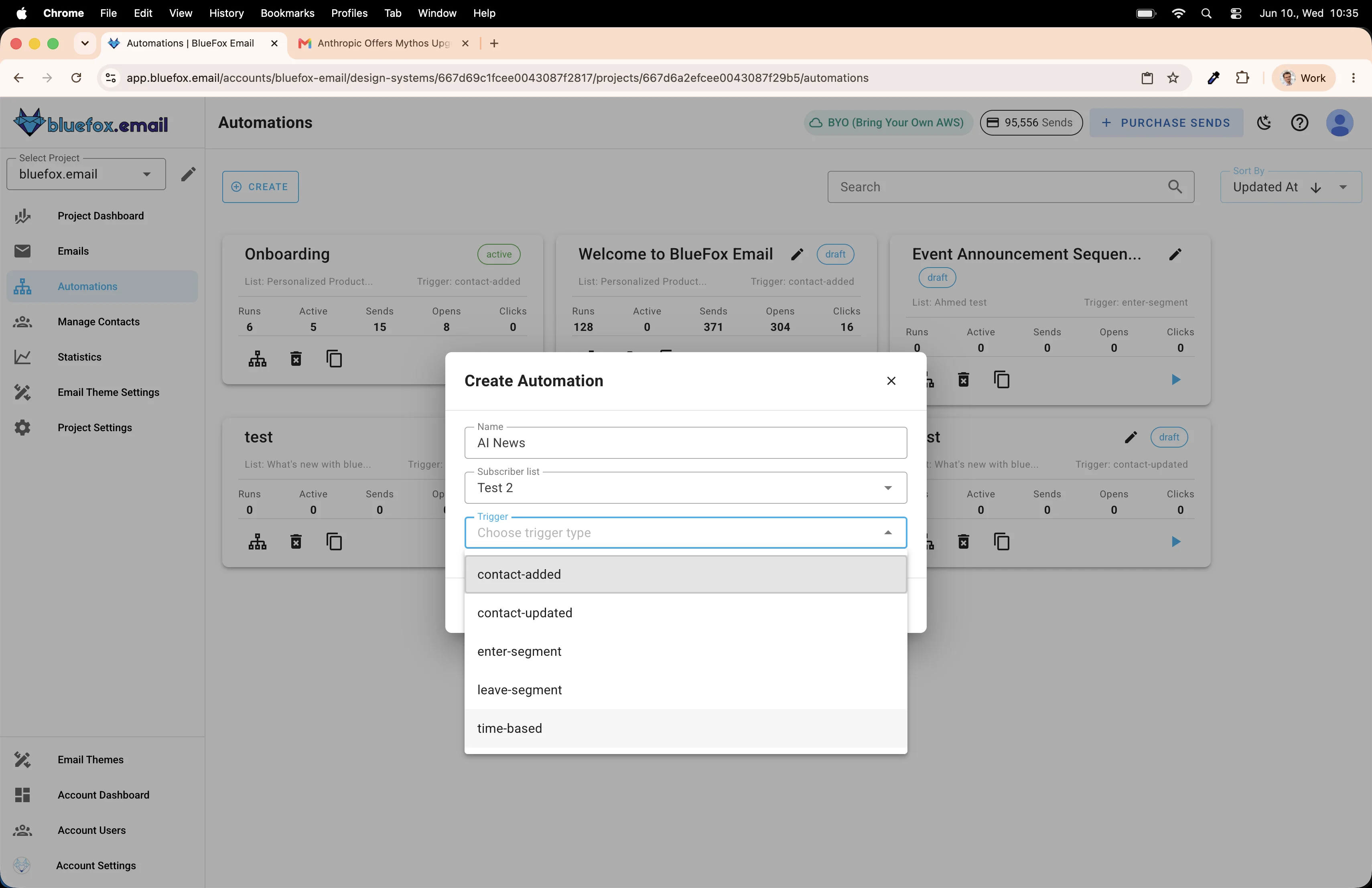Open Spotlight search in menu bar
The width and height of the screenshot is (1372, 888).
[x=1206, y=13]
